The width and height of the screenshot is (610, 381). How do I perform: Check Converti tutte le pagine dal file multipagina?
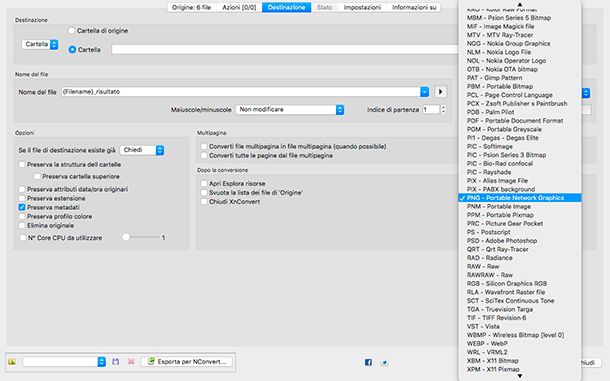[x=204, y=155]
